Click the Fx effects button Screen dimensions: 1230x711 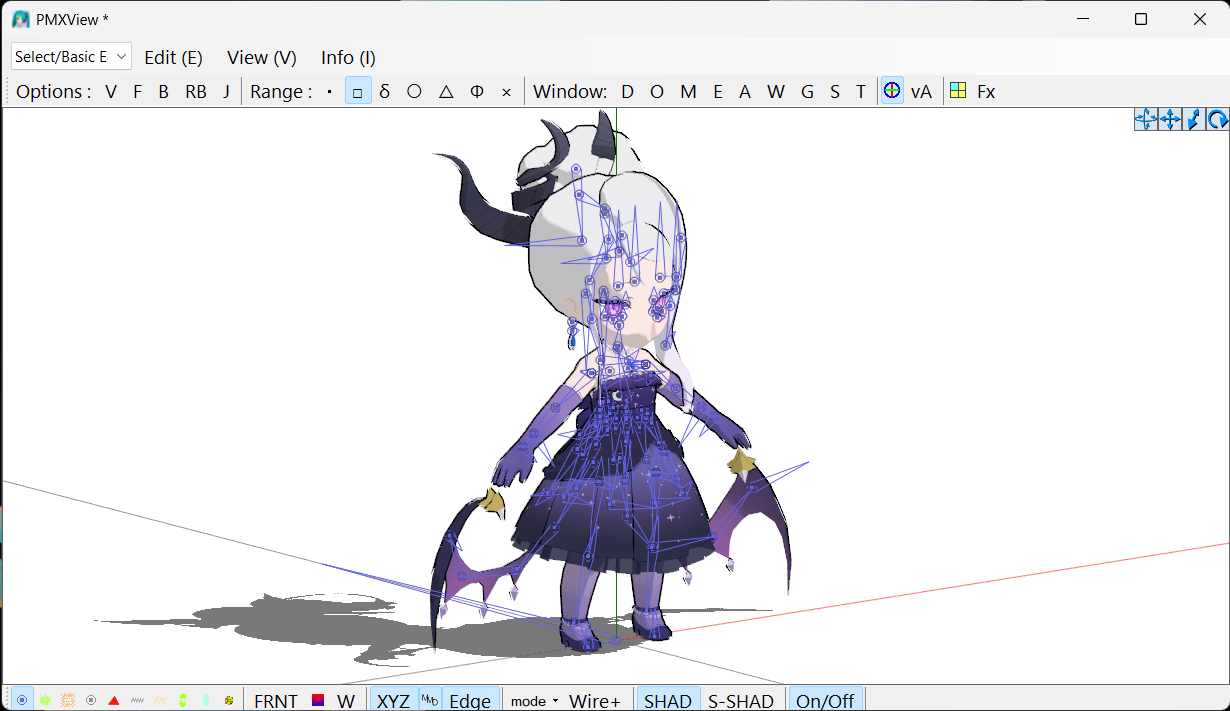coord(986,92)
